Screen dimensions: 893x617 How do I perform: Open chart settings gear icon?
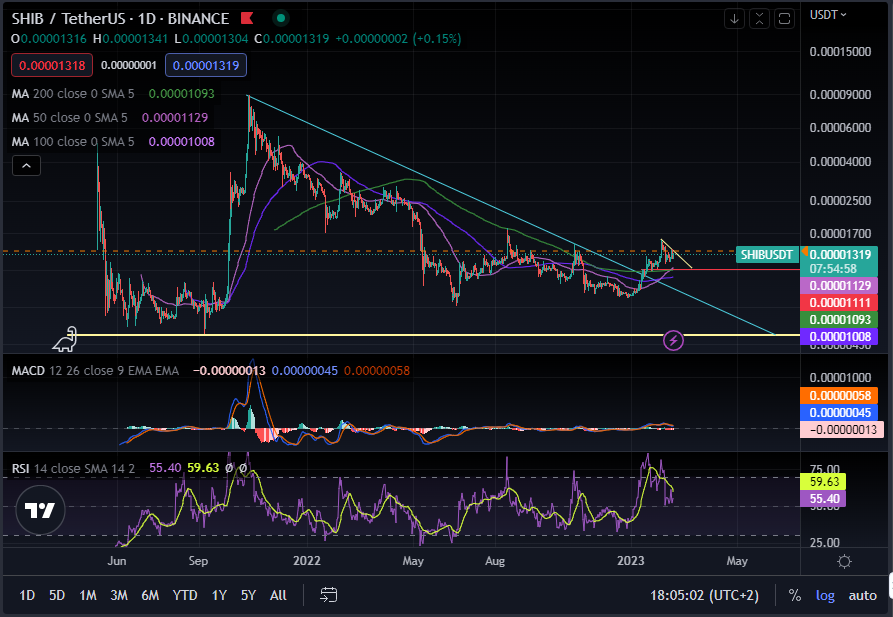(844, 561)
